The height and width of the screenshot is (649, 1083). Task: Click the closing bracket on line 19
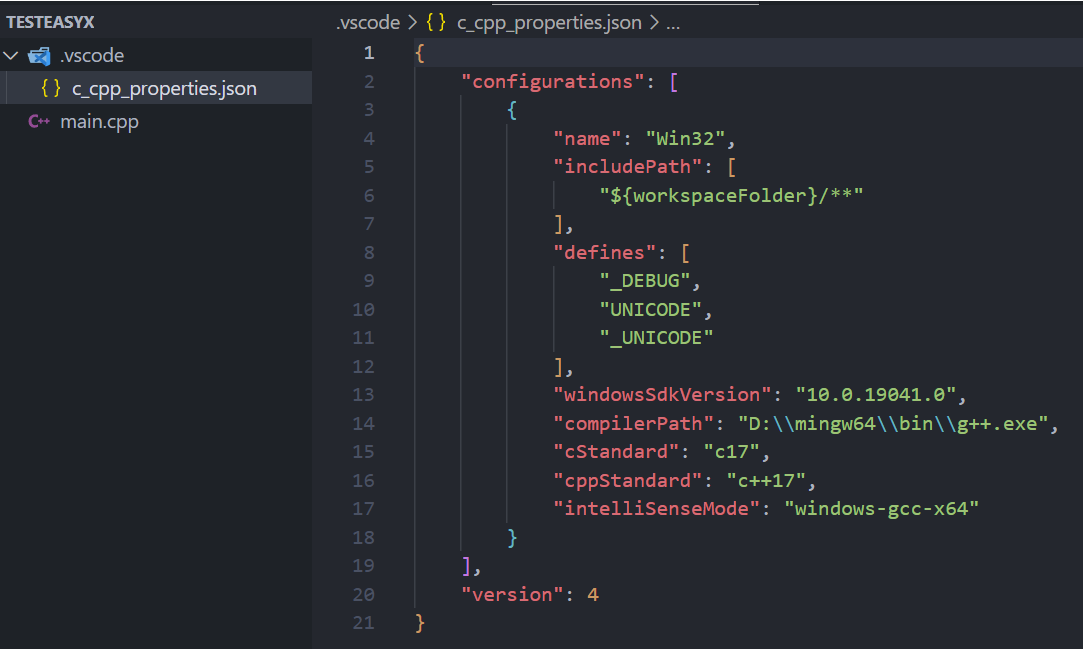(x=467, y=566)
